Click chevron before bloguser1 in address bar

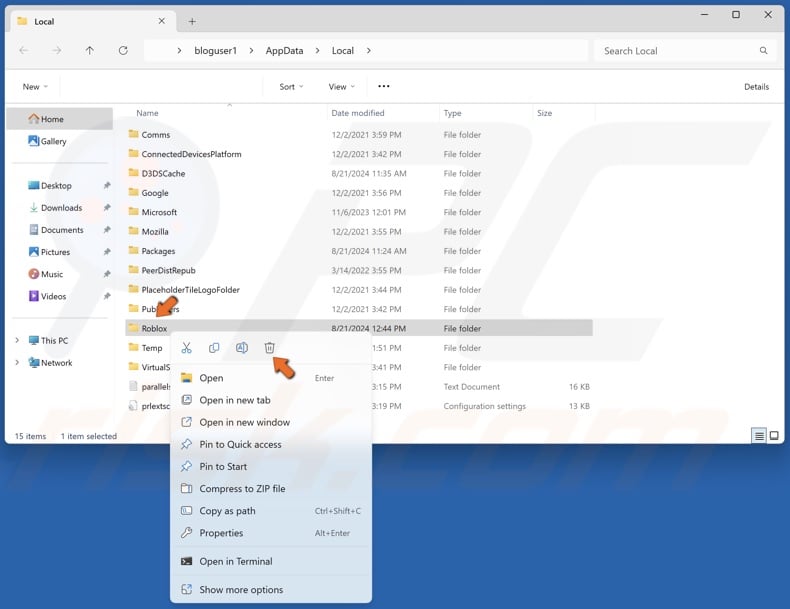tap(179, 50)
